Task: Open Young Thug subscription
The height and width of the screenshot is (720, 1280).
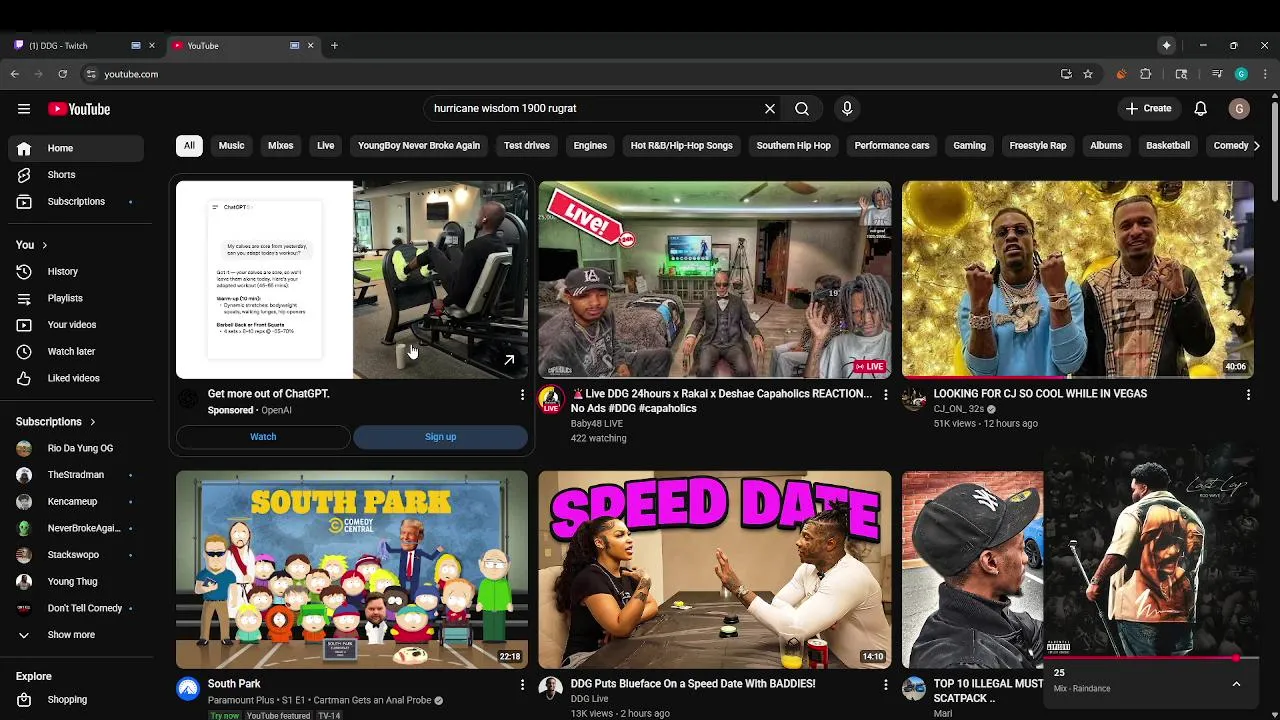Action: click(76, 582)
